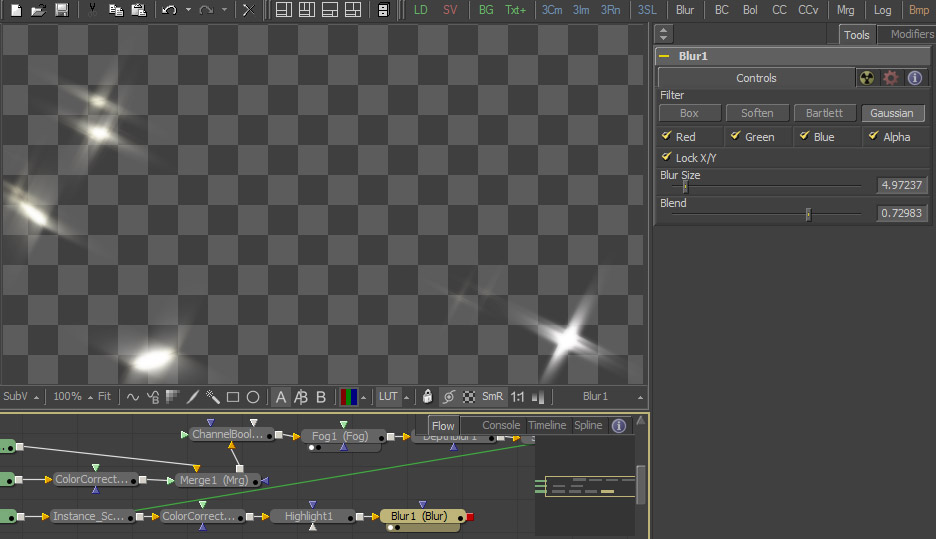Image resolution: width=936 pixels, height=539 pixels.
Task: Switch to the Modifiers tab
Action: point(911,34)
